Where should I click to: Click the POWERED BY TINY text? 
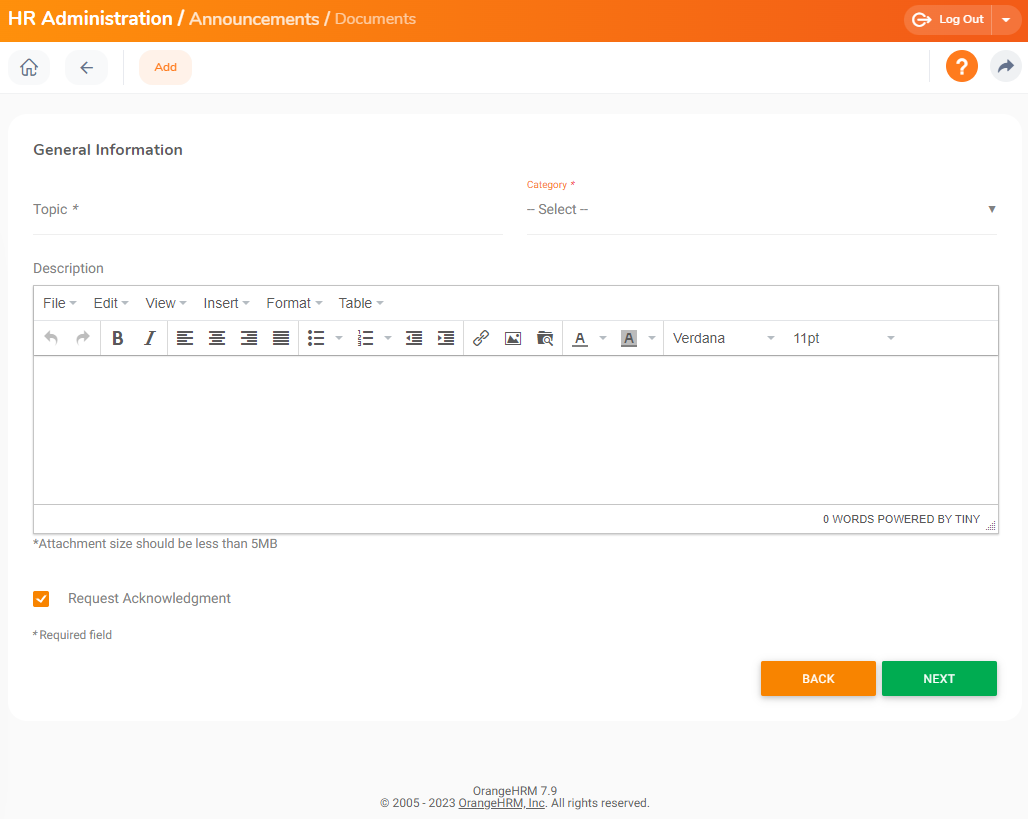click(x=928, y=519)
